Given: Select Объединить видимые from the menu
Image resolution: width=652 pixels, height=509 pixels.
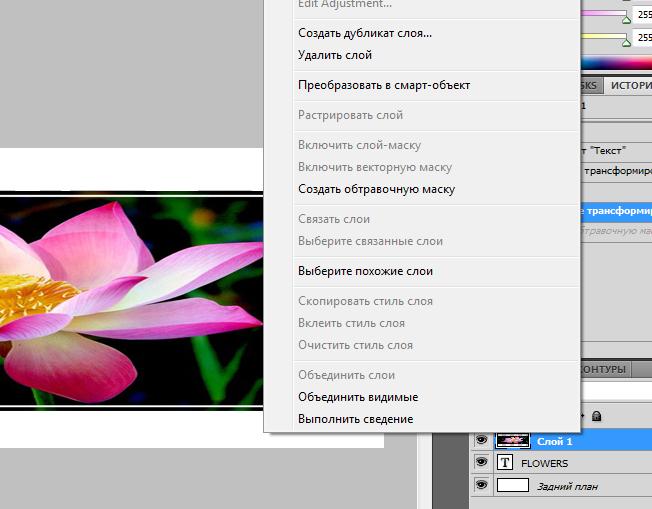Looking at the screenshot, I should point(358,397).
